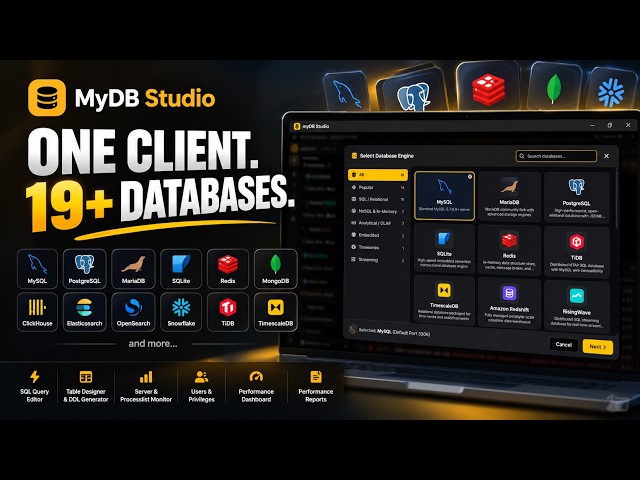Screen dimensions: 640x480
Task: Click the floating PostgreSQL elephant icon above the laptop
Action: [x=413, y=95]
